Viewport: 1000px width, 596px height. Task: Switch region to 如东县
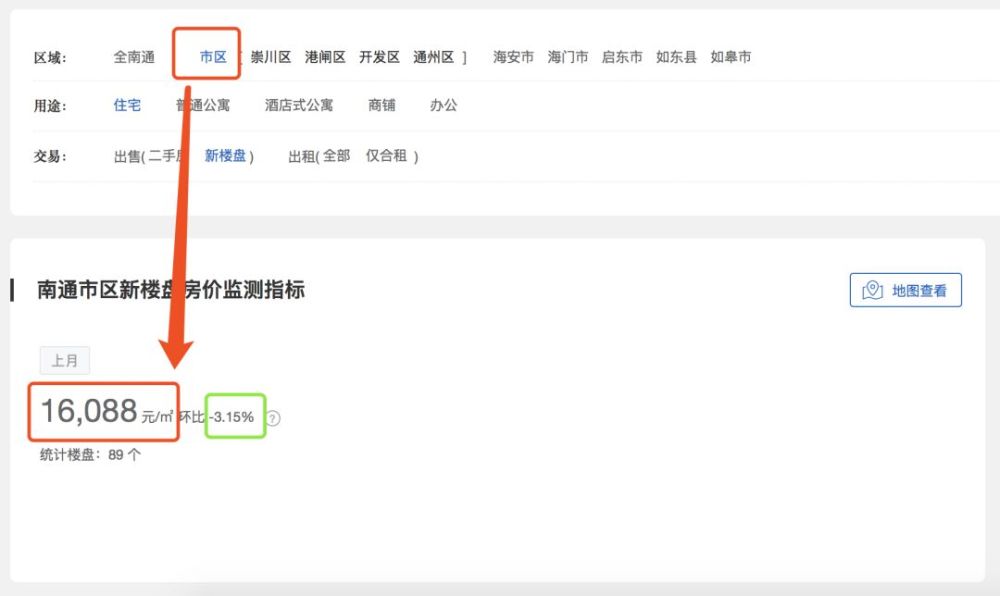[x=676, y=57]
